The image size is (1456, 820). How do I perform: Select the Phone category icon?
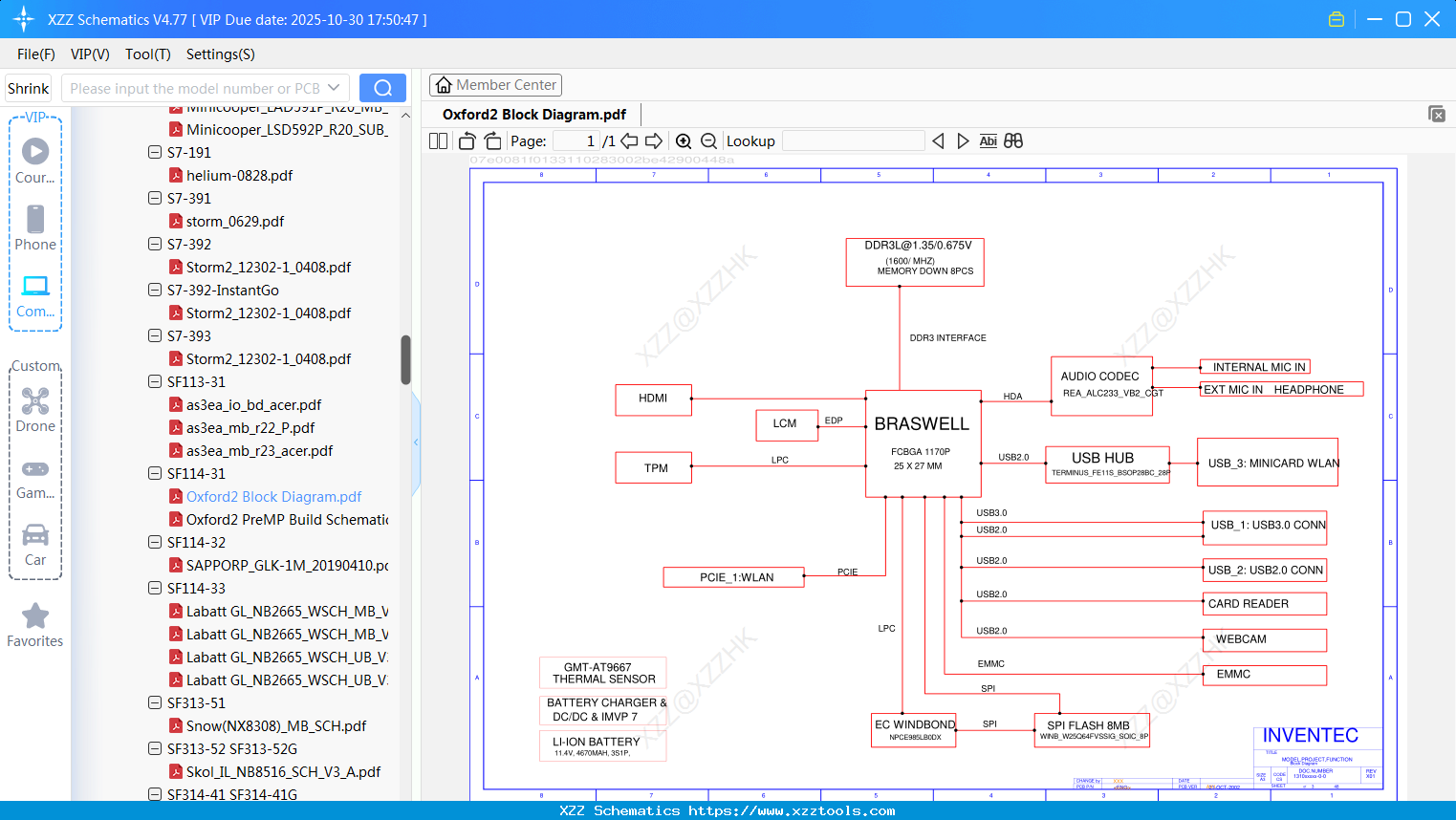tap(35, 227)
